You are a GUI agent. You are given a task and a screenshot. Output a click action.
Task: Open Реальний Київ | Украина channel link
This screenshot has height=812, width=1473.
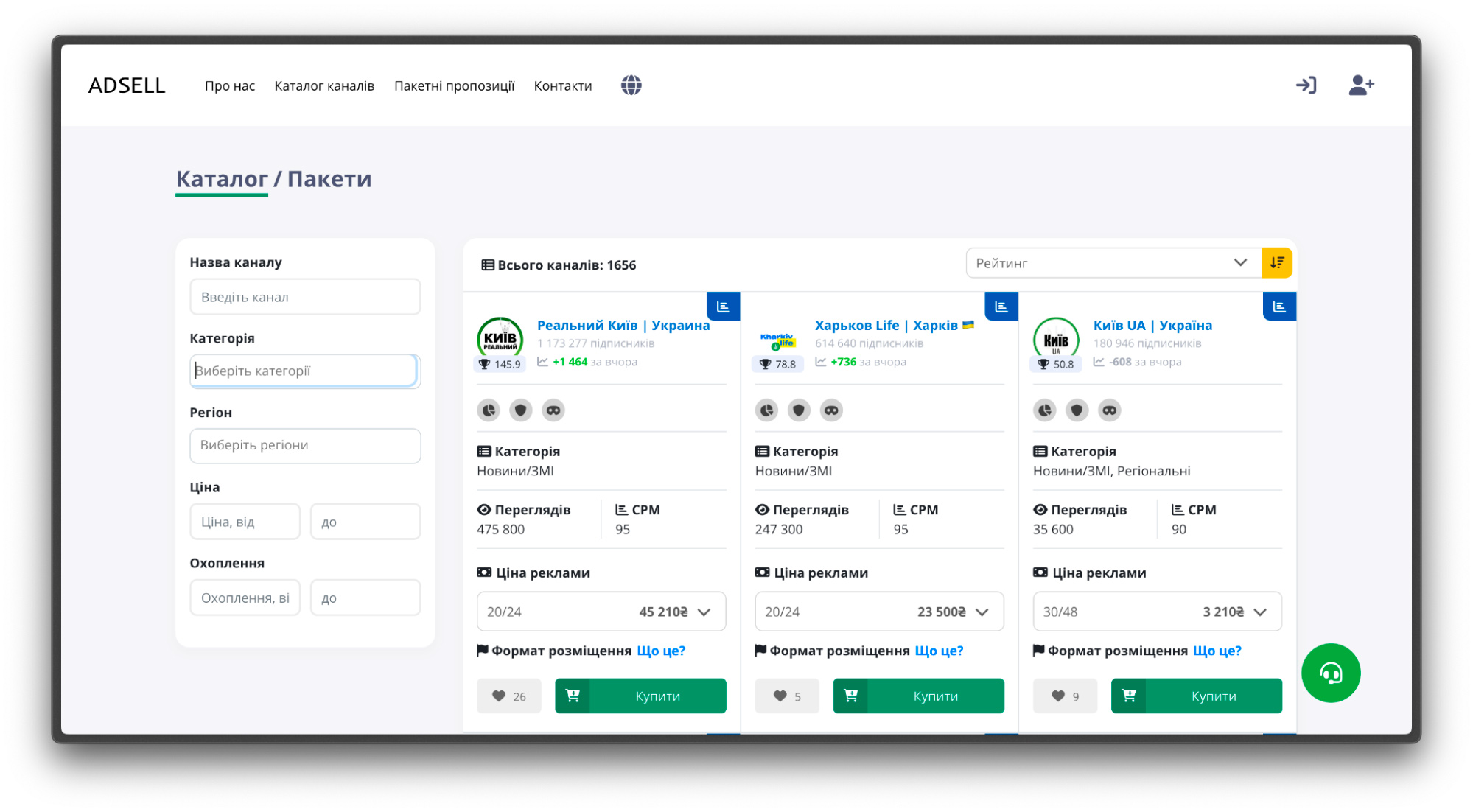[623, 325]
